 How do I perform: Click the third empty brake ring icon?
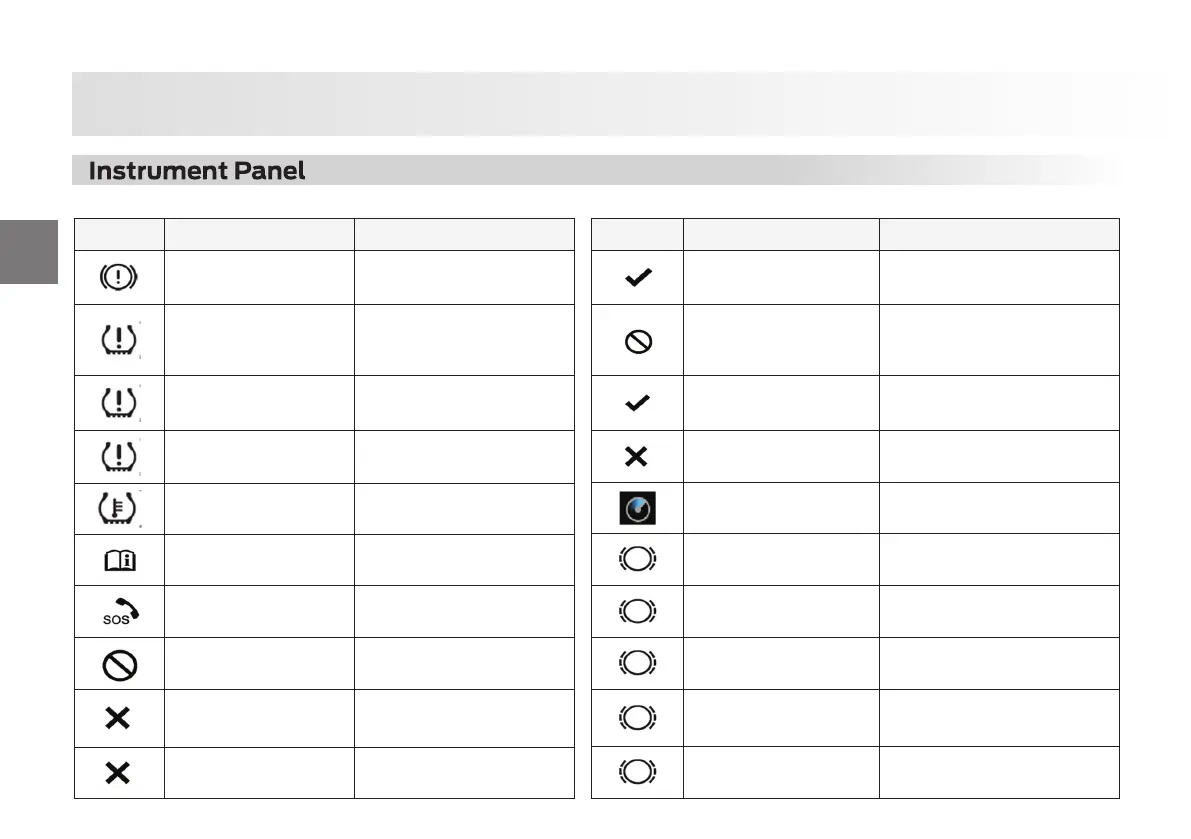pos(638,664)
